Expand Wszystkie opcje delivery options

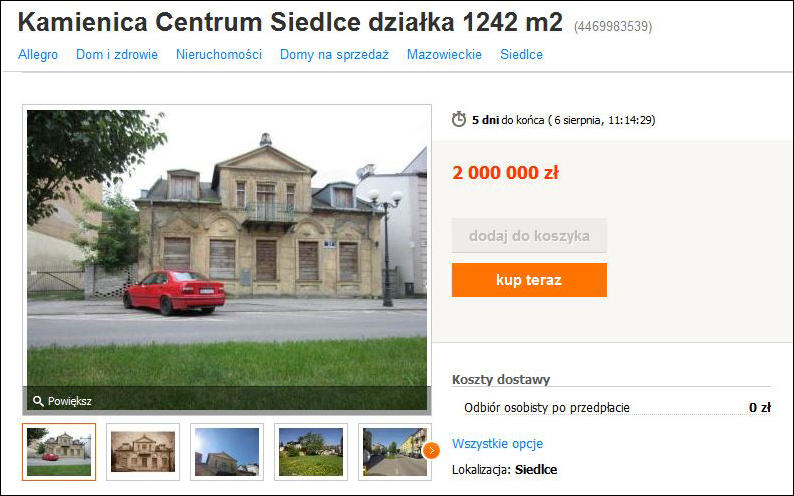tap(497, 443)
